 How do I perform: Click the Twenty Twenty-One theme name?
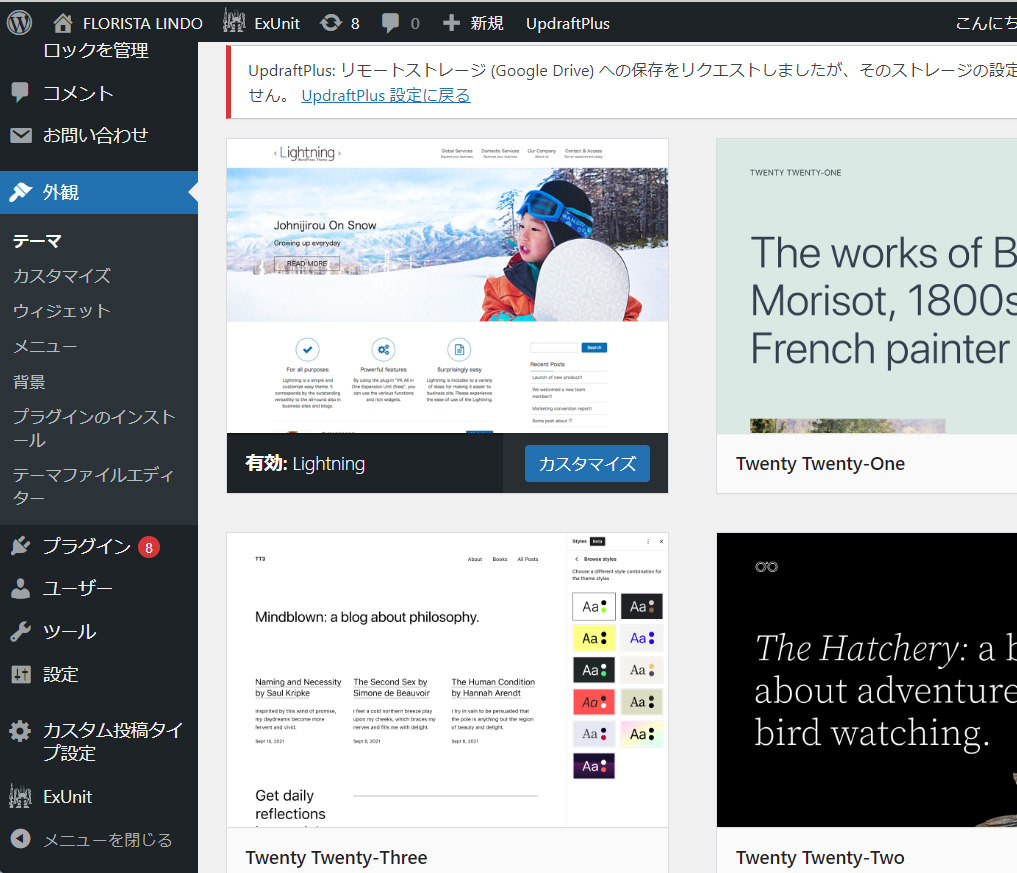tap(820, 464)
